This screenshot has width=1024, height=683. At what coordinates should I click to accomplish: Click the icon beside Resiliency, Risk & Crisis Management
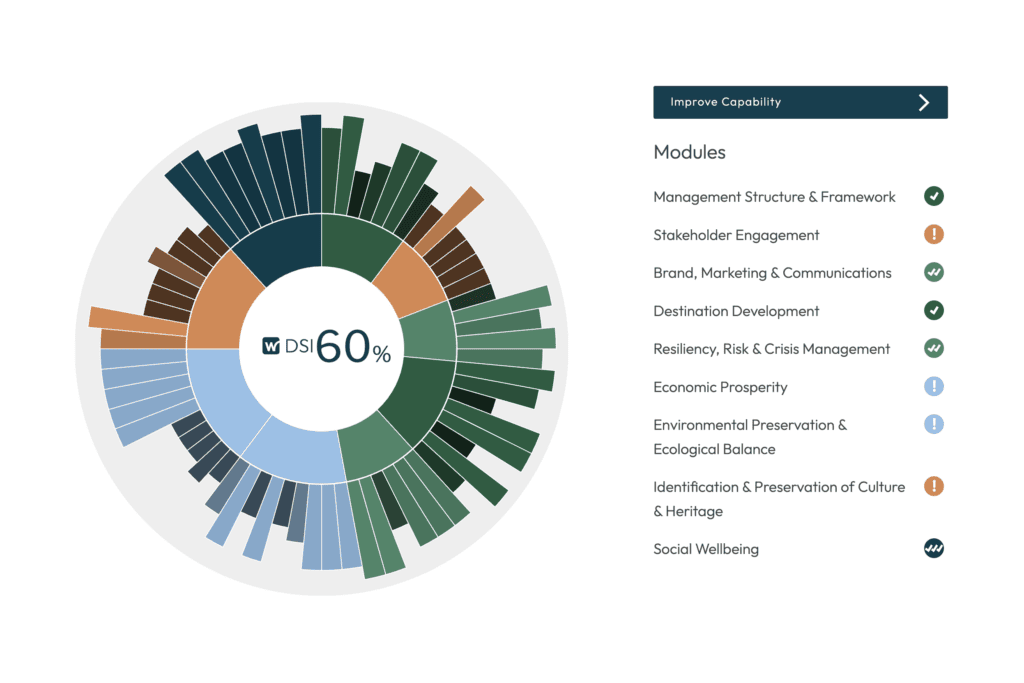[x=934, y=348]
